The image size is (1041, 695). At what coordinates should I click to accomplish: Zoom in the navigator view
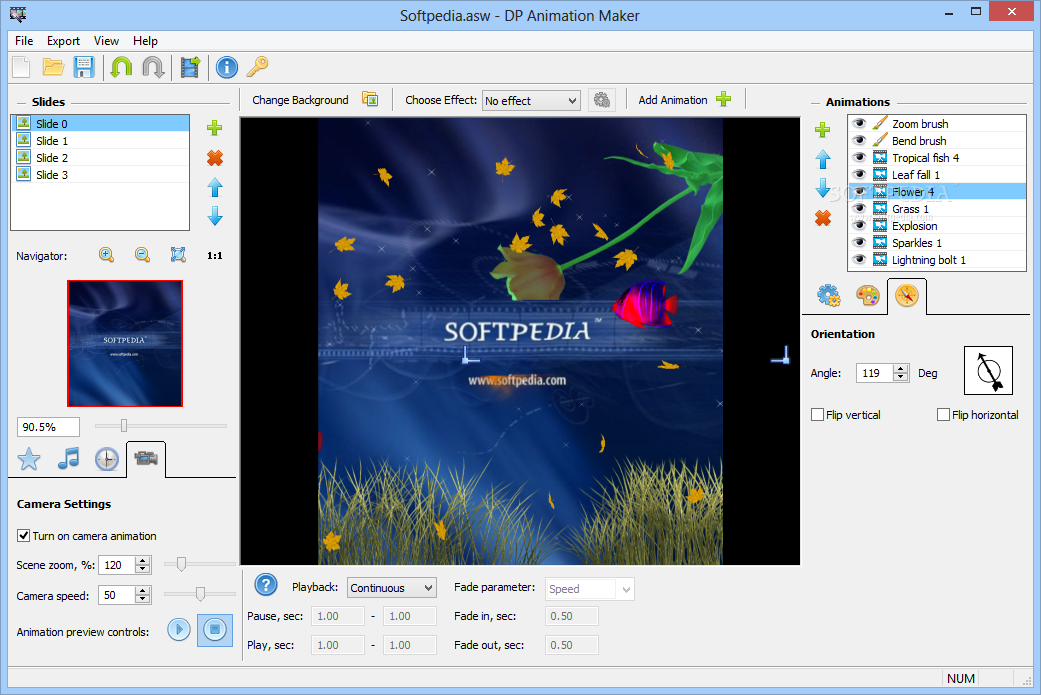click(x=106, y=255)
